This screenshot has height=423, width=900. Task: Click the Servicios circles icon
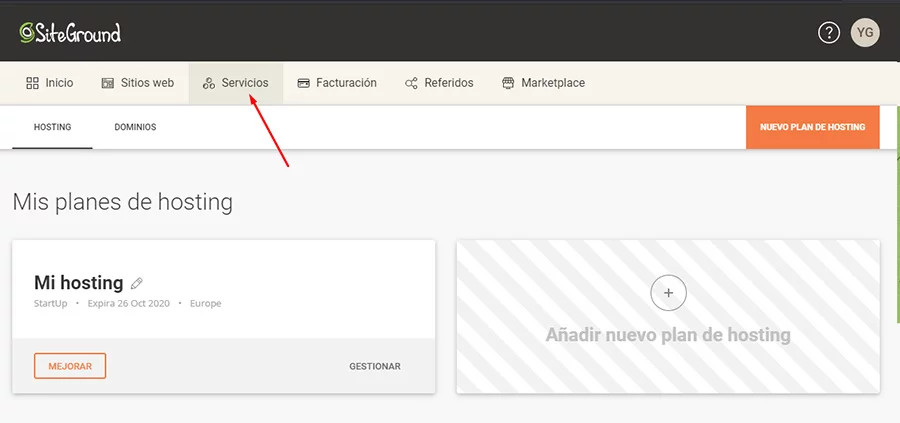[x=208, y=83]
